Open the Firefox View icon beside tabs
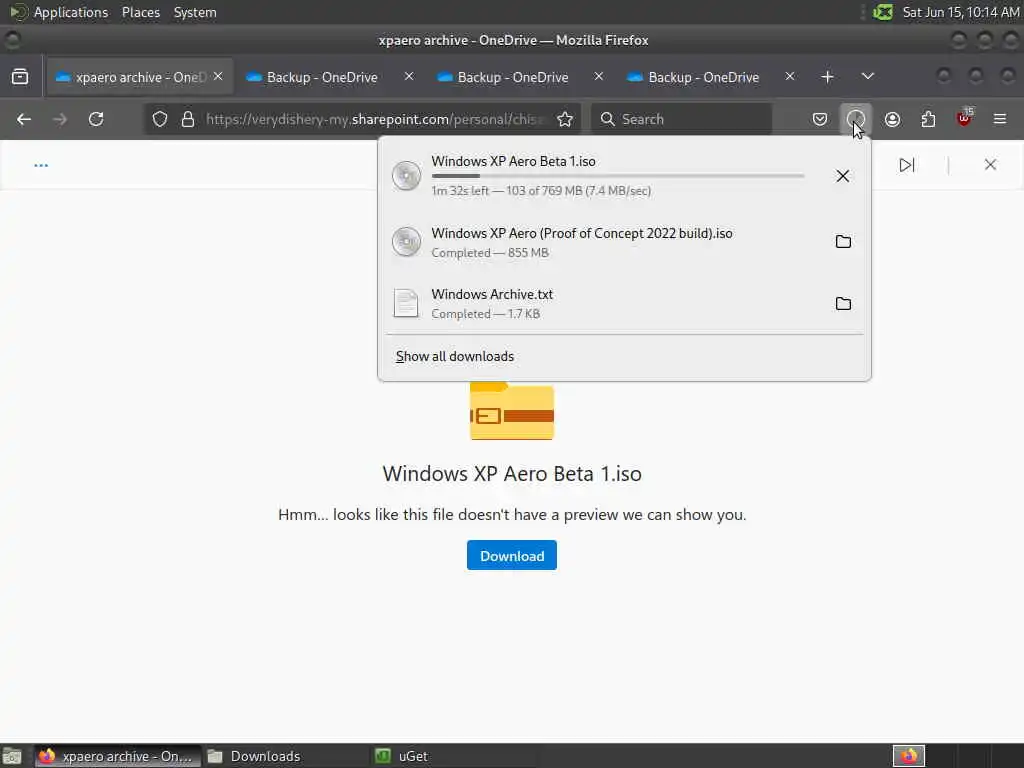Image resolution: width=1024 pixels, height=768 pixels. (20, 77)
